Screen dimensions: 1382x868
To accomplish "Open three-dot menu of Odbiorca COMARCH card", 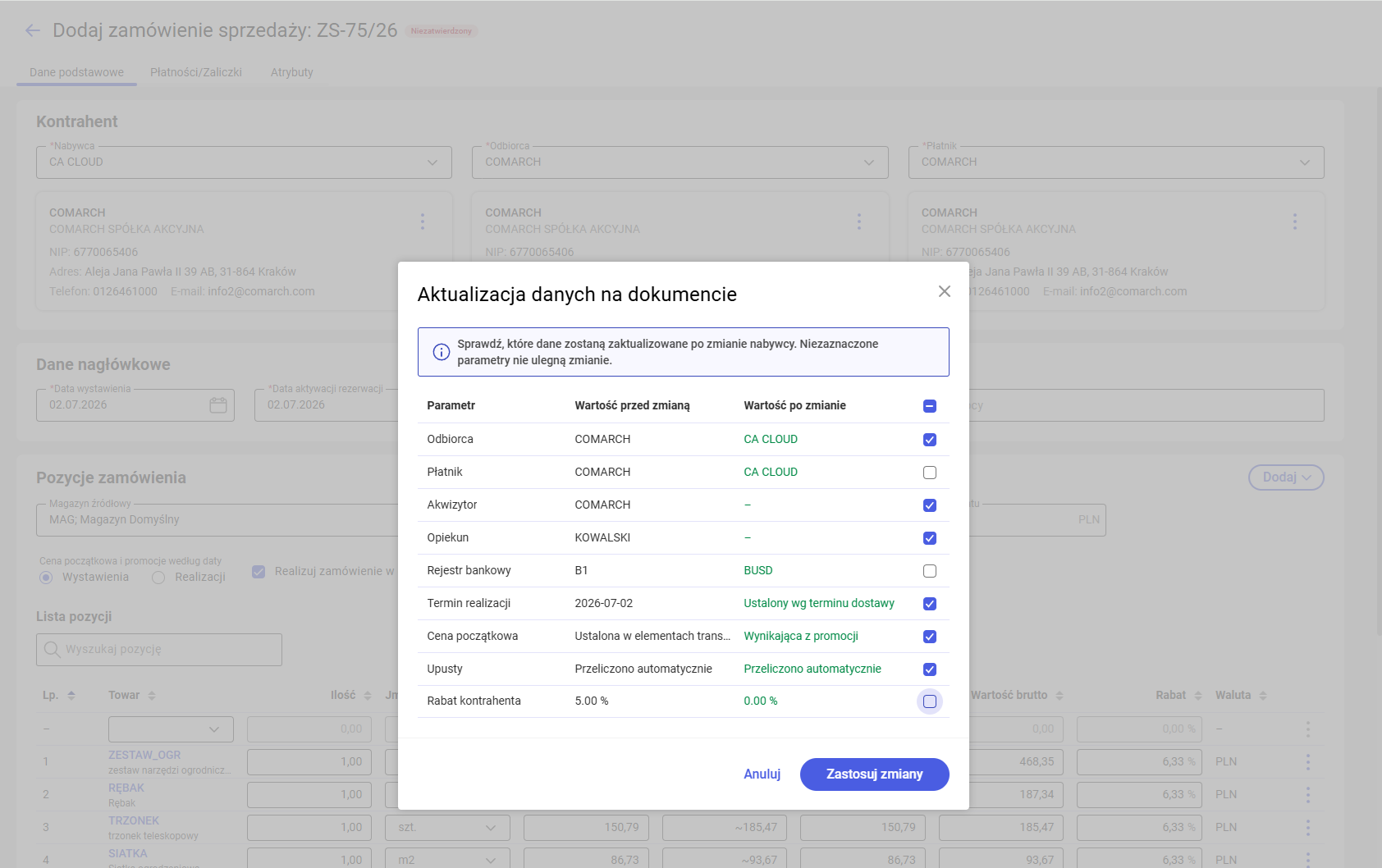I will click(859, 222).
